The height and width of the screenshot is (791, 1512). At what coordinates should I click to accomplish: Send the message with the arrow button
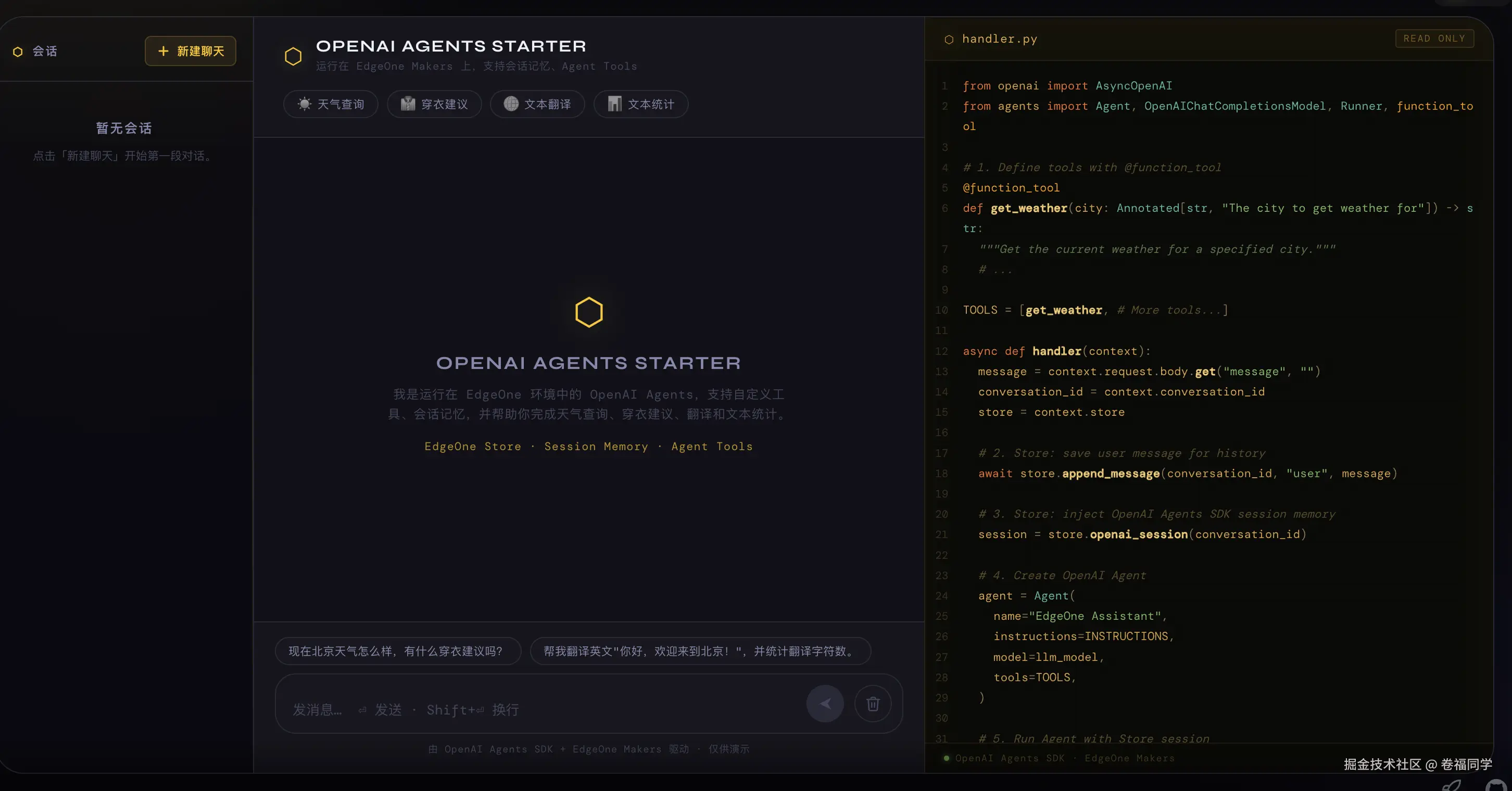pos(825,703)
